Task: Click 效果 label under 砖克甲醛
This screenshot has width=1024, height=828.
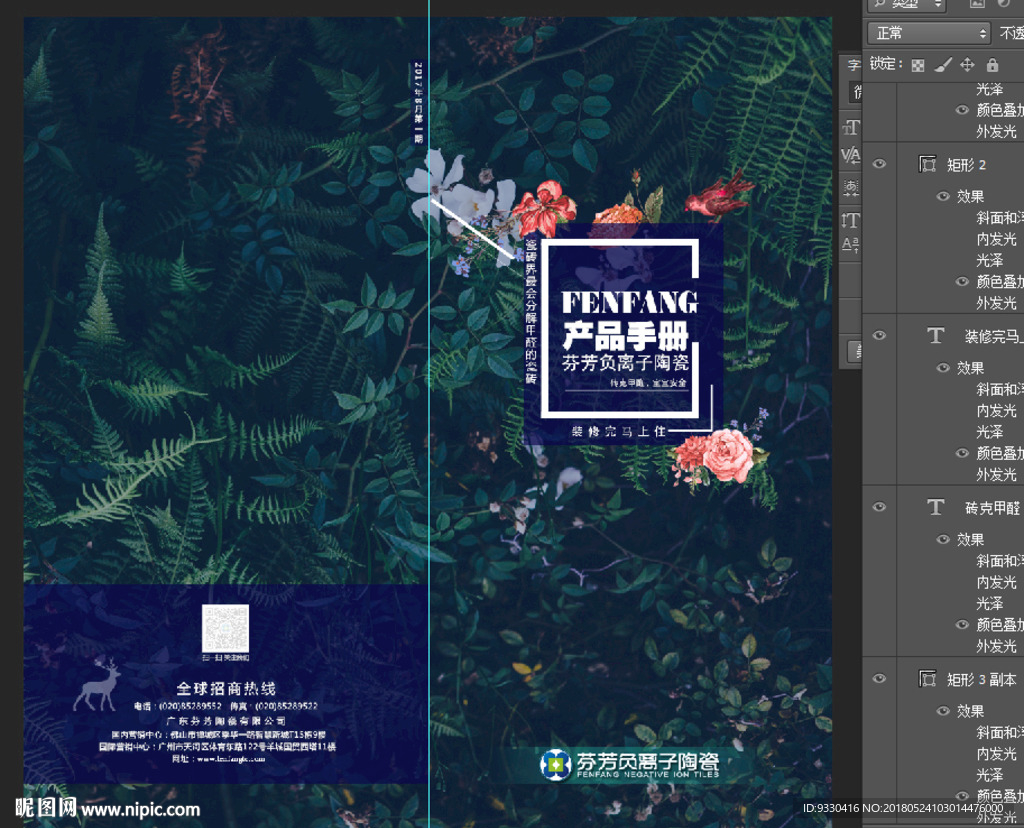Action: coord(970,540)
